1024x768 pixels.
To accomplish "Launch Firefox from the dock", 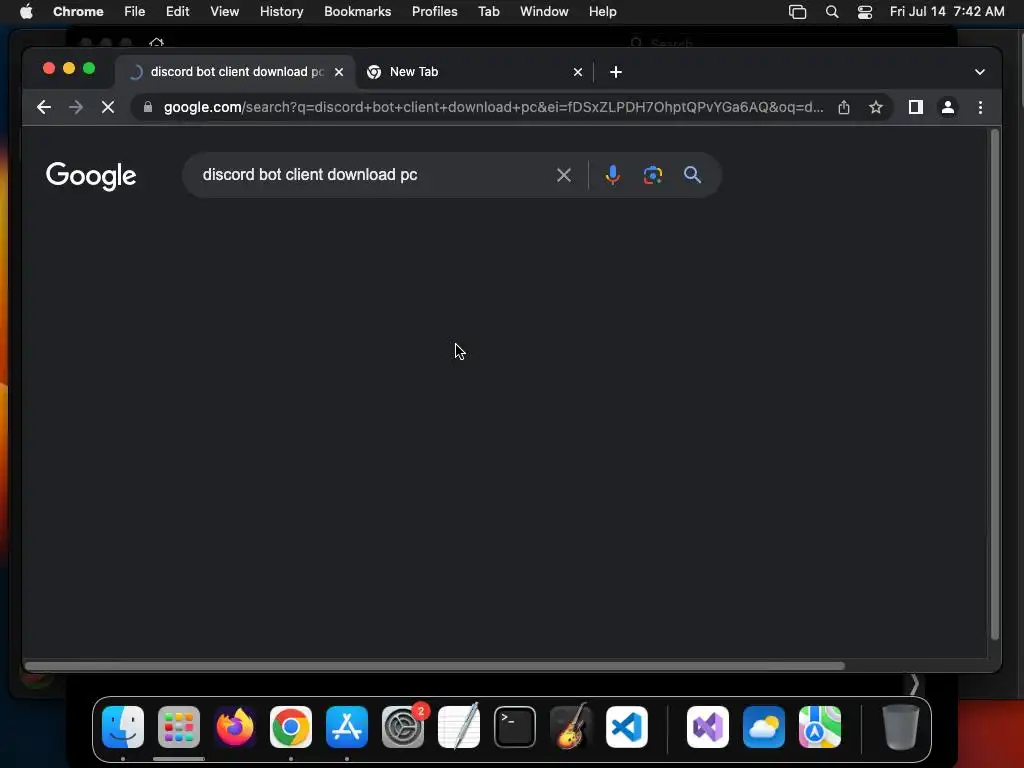I will (x=235, y=727).
